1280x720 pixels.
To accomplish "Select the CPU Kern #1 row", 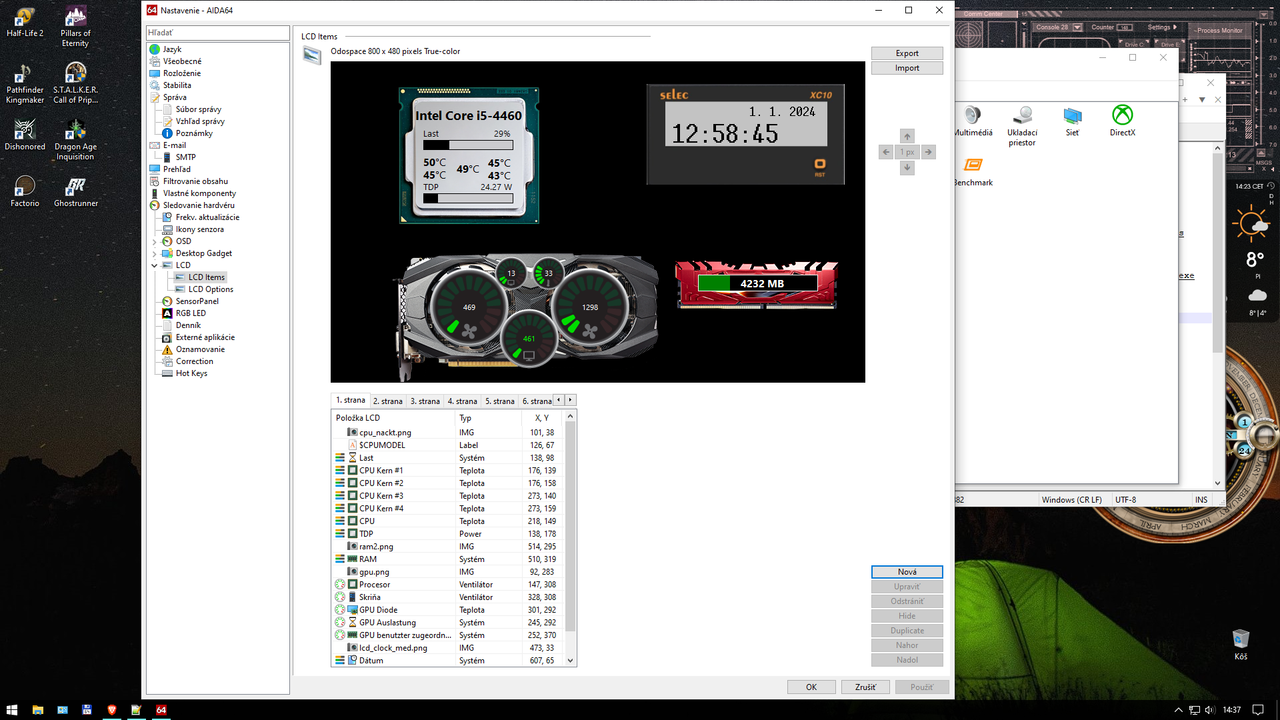I will coord(448,470).
